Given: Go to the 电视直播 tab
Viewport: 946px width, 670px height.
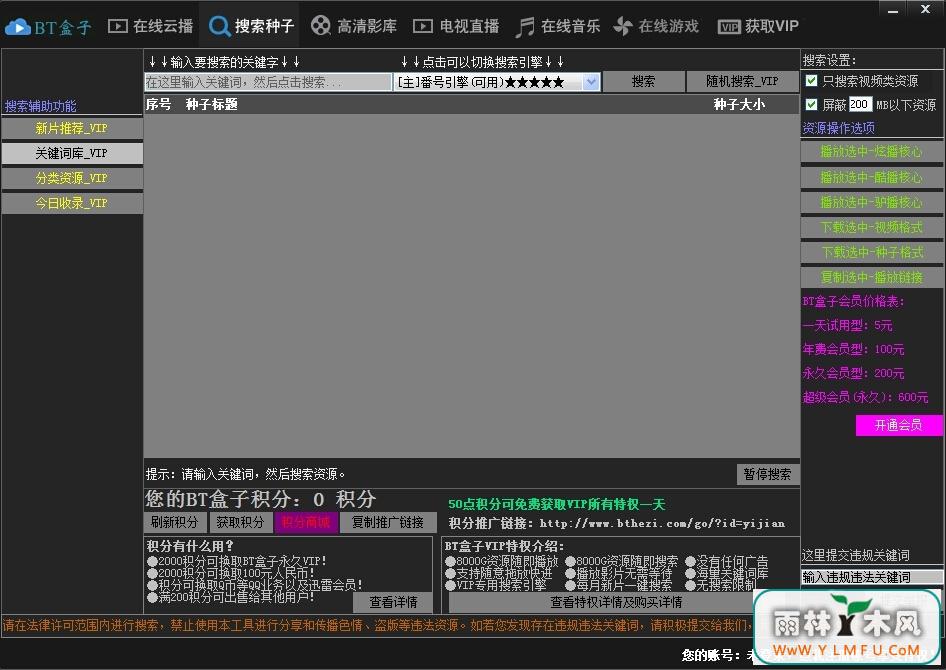Looking at the screenshot, I should pos(456,27).
